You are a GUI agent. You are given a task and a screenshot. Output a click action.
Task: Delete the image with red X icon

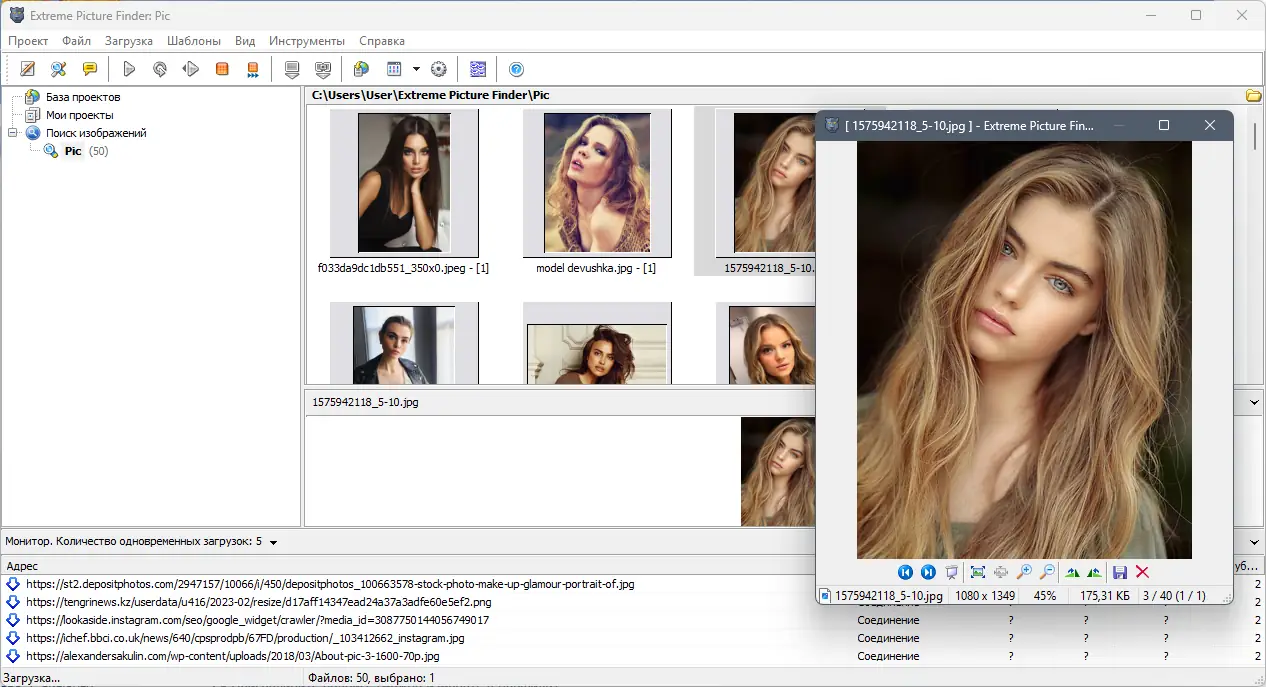pos(1142,572)
